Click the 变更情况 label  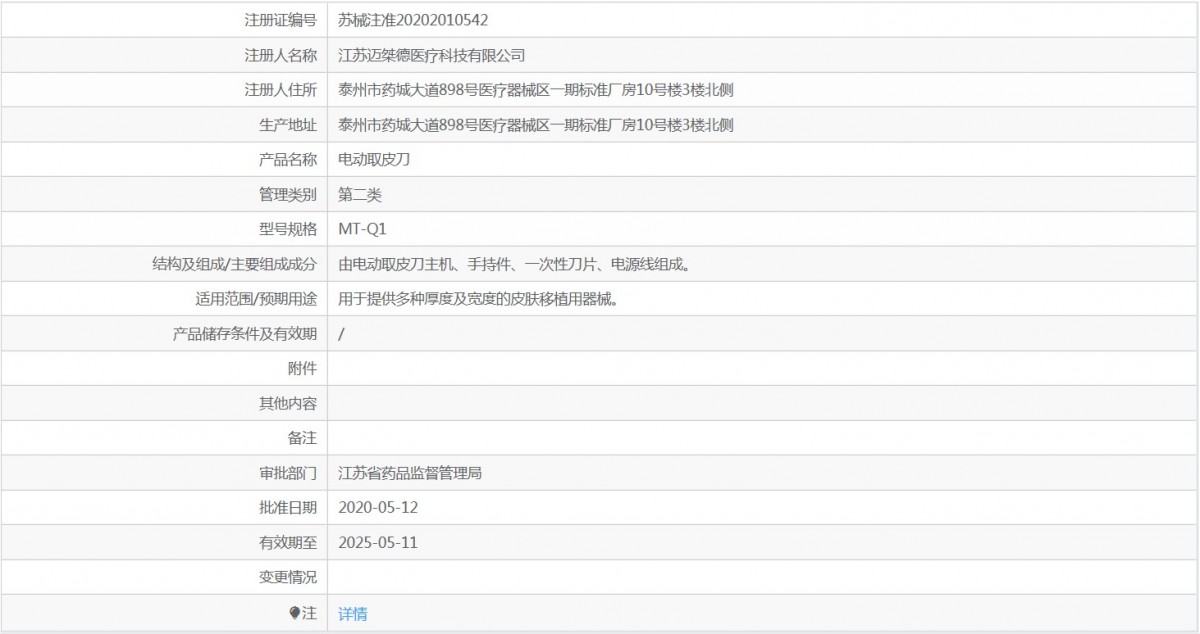click(x=288, y=578)
